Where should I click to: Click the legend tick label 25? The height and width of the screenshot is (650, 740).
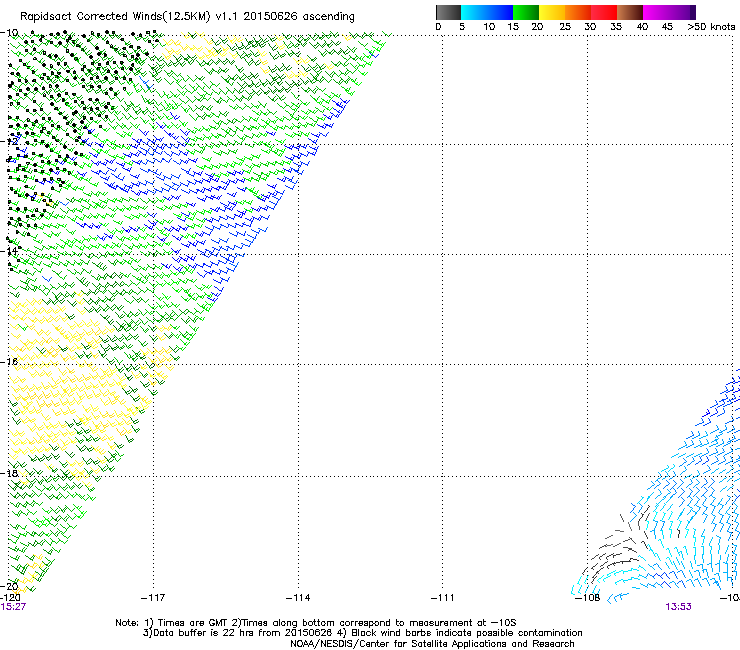[x=565, y=27]
